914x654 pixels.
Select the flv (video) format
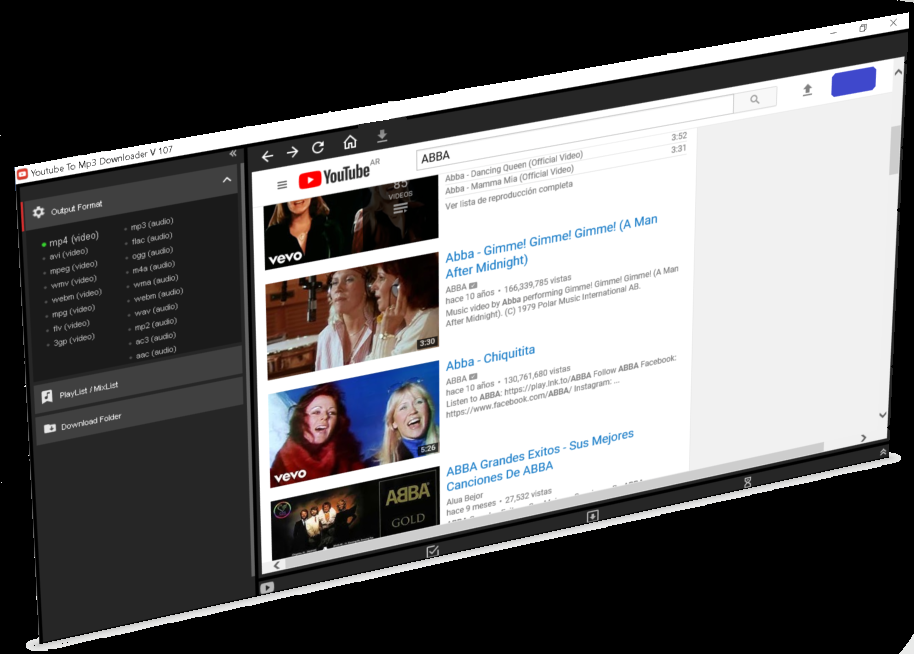(x=71, y=326)
